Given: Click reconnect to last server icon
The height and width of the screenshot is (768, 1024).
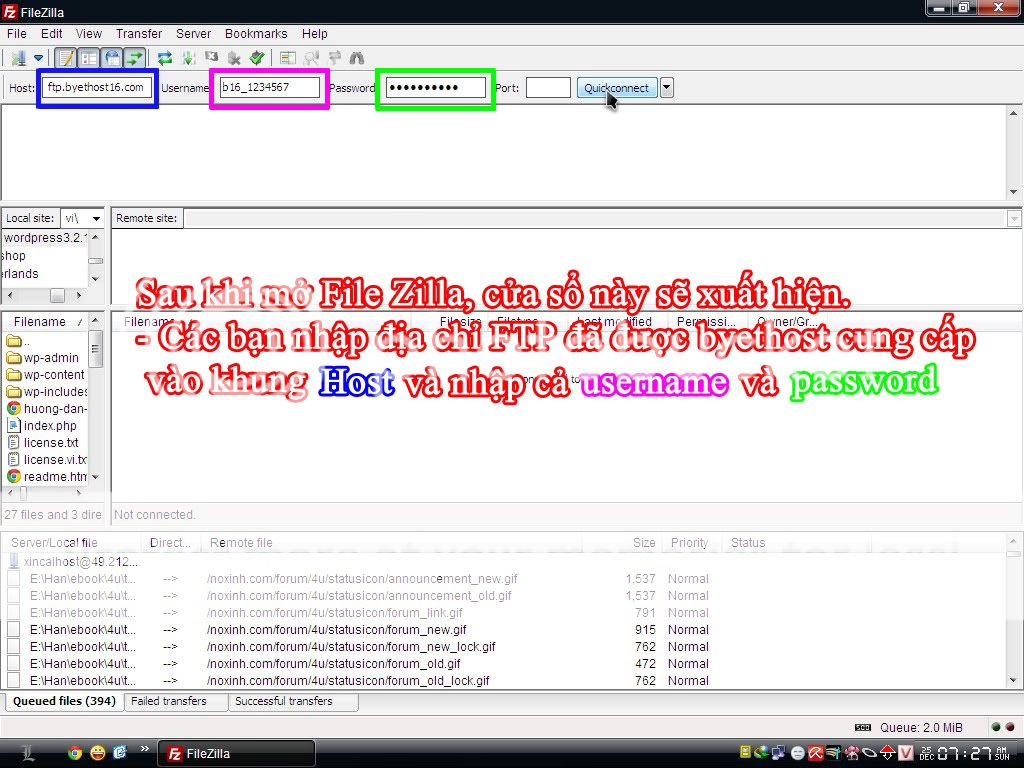Looking at the screenshot, I should 257,58.
